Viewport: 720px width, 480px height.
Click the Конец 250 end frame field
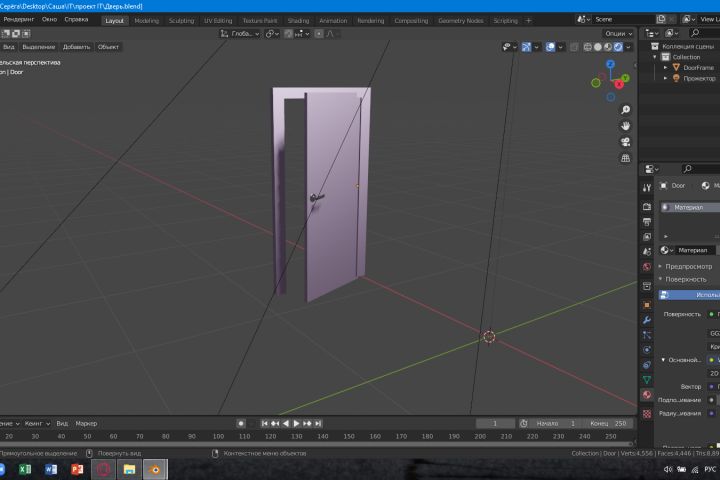coord(609,424)
